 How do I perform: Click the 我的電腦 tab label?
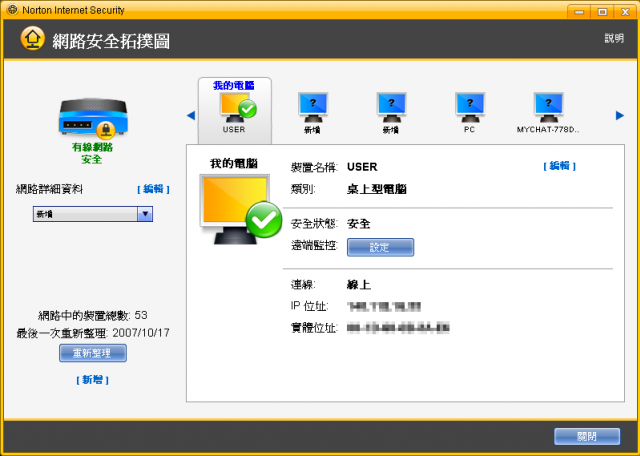[x=234, y=86]
